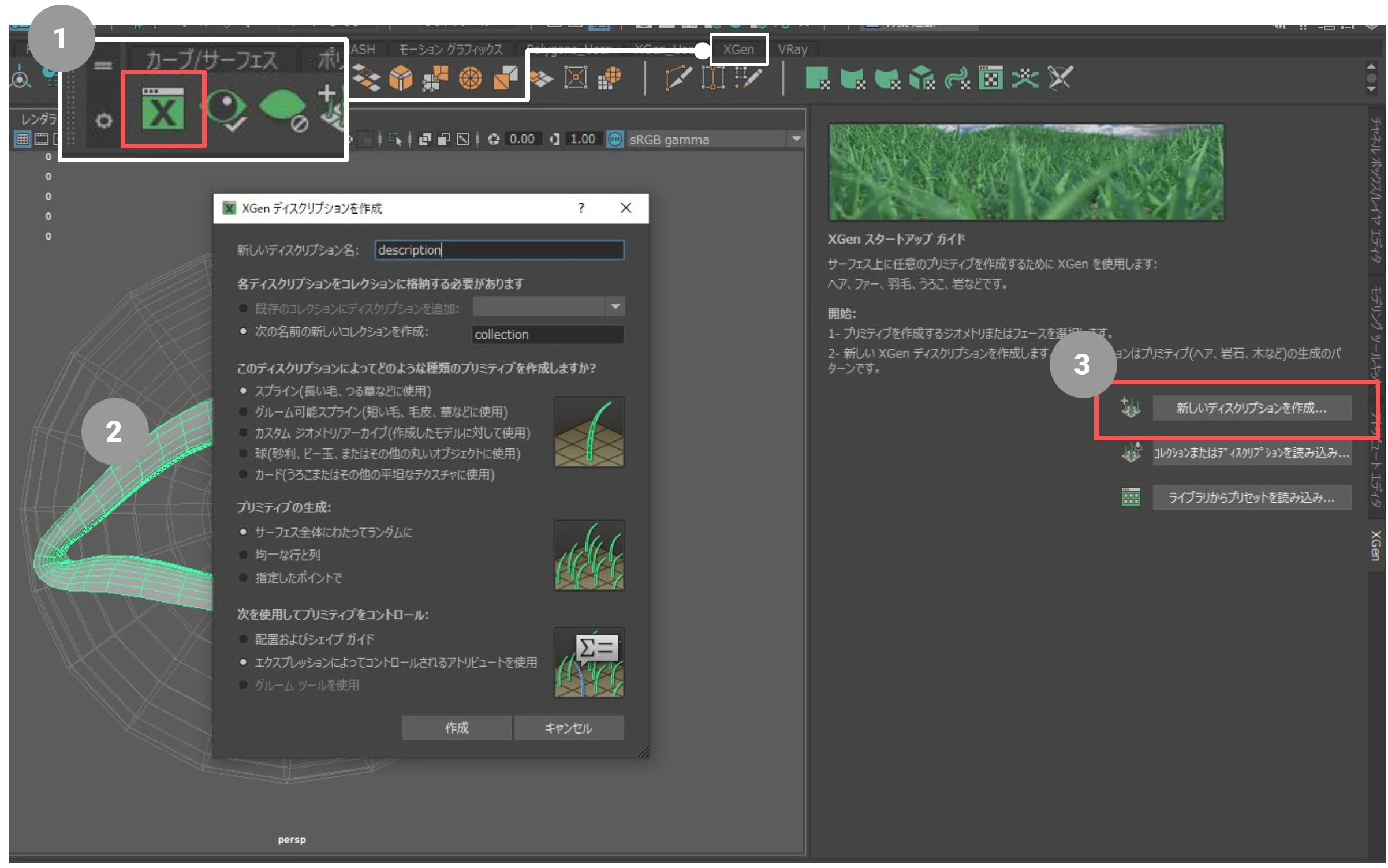Toggle the viewport grid icon
This screenshot has height=868, width=1388.
click(x=23, y=139)
